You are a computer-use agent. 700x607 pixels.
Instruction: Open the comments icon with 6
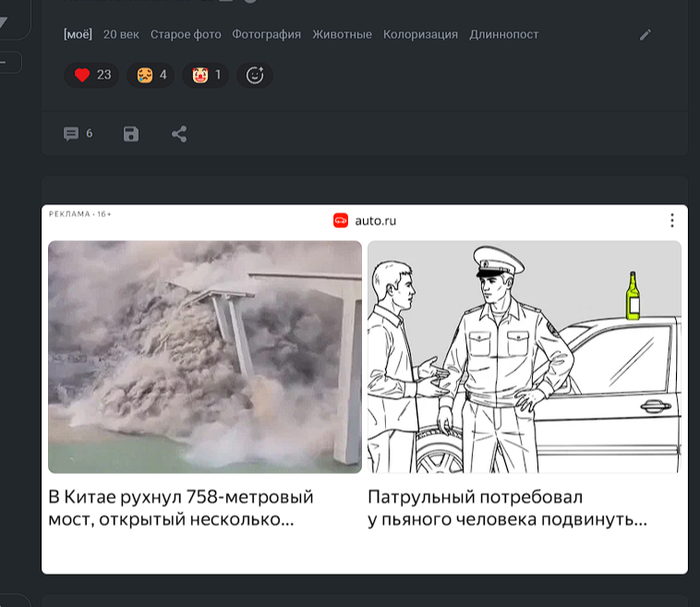tap(78, 133)
